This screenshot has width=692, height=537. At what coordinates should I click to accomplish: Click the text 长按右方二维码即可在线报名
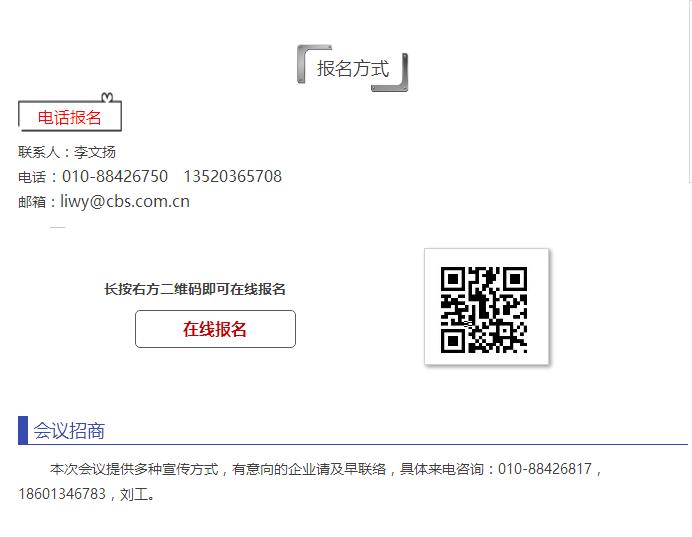coord(195,289)
